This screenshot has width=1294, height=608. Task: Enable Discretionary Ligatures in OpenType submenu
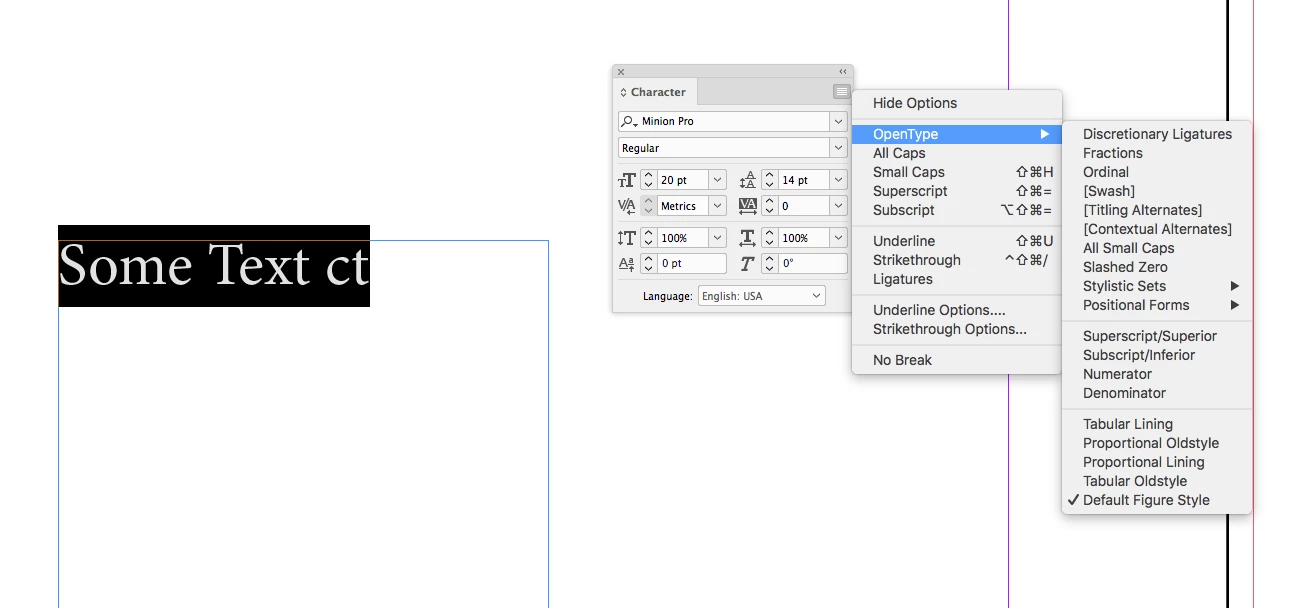click(1156, 134)
